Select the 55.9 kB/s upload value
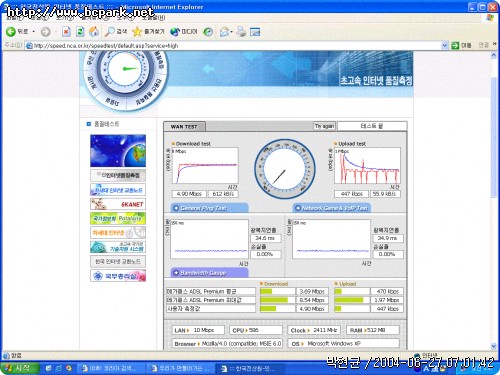 (x=385, y=194)
